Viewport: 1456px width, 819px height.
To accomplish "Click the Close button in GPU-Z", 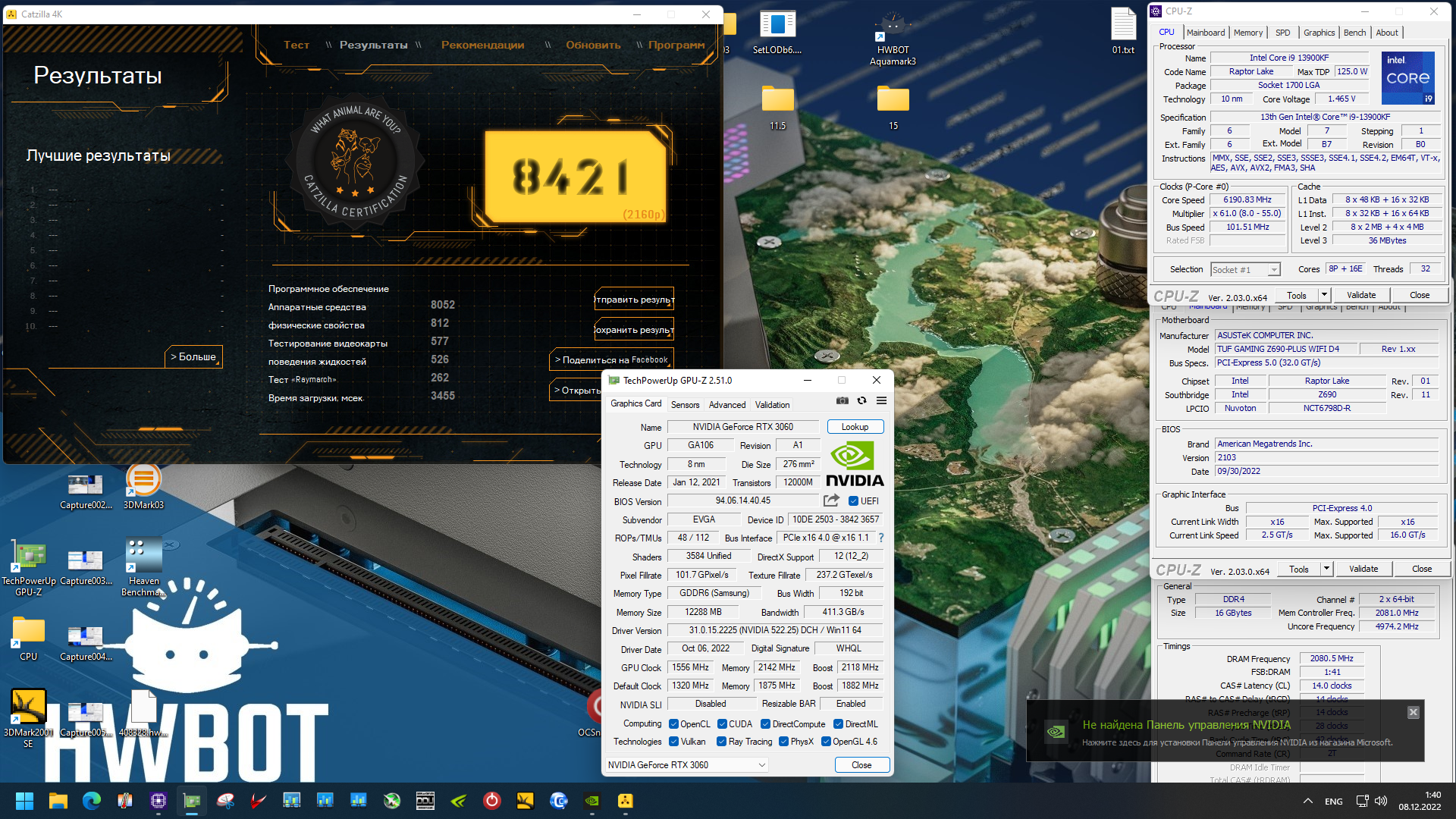I will click(861, 764).
